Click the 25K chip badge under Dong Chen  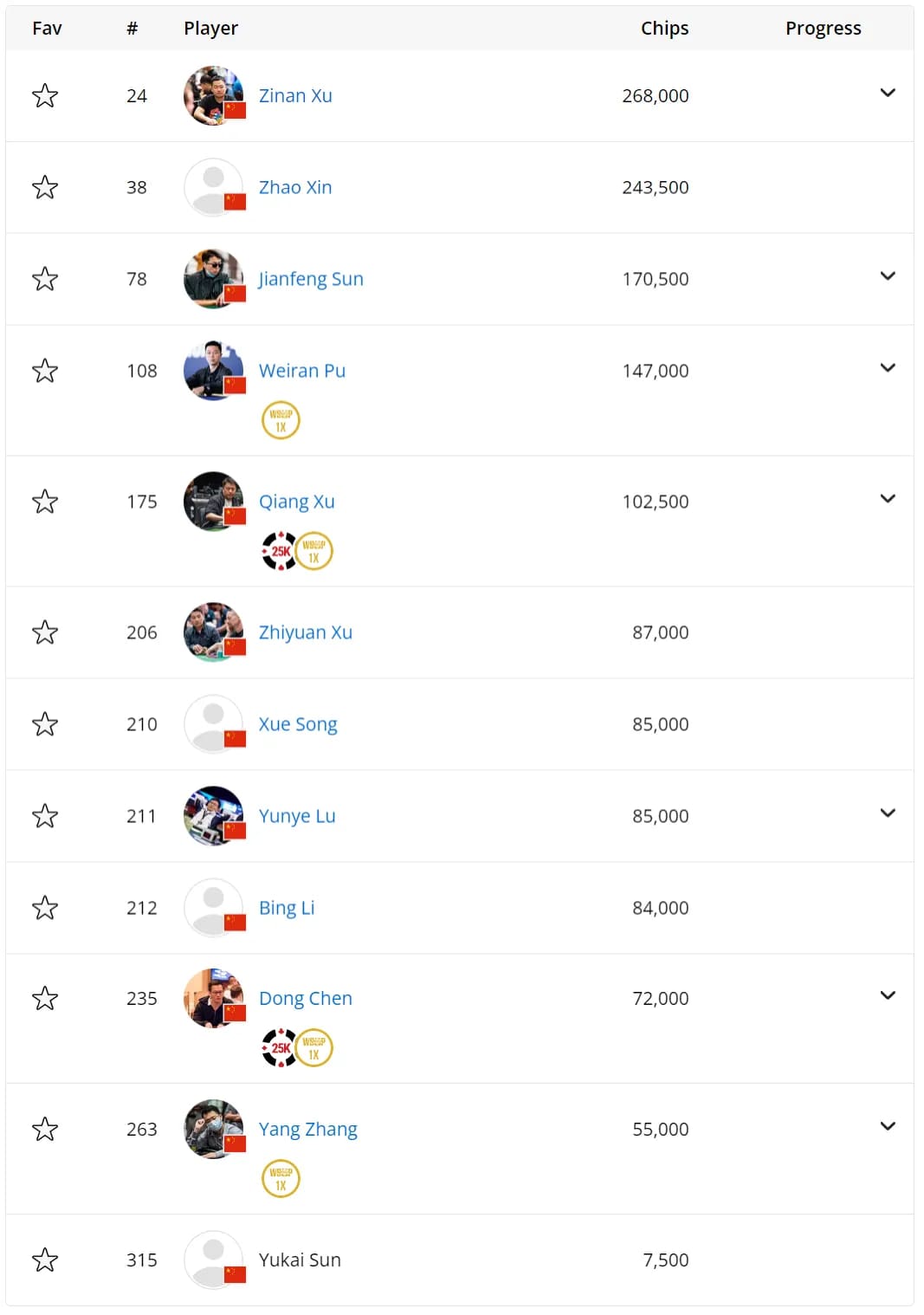[279, 1047]
